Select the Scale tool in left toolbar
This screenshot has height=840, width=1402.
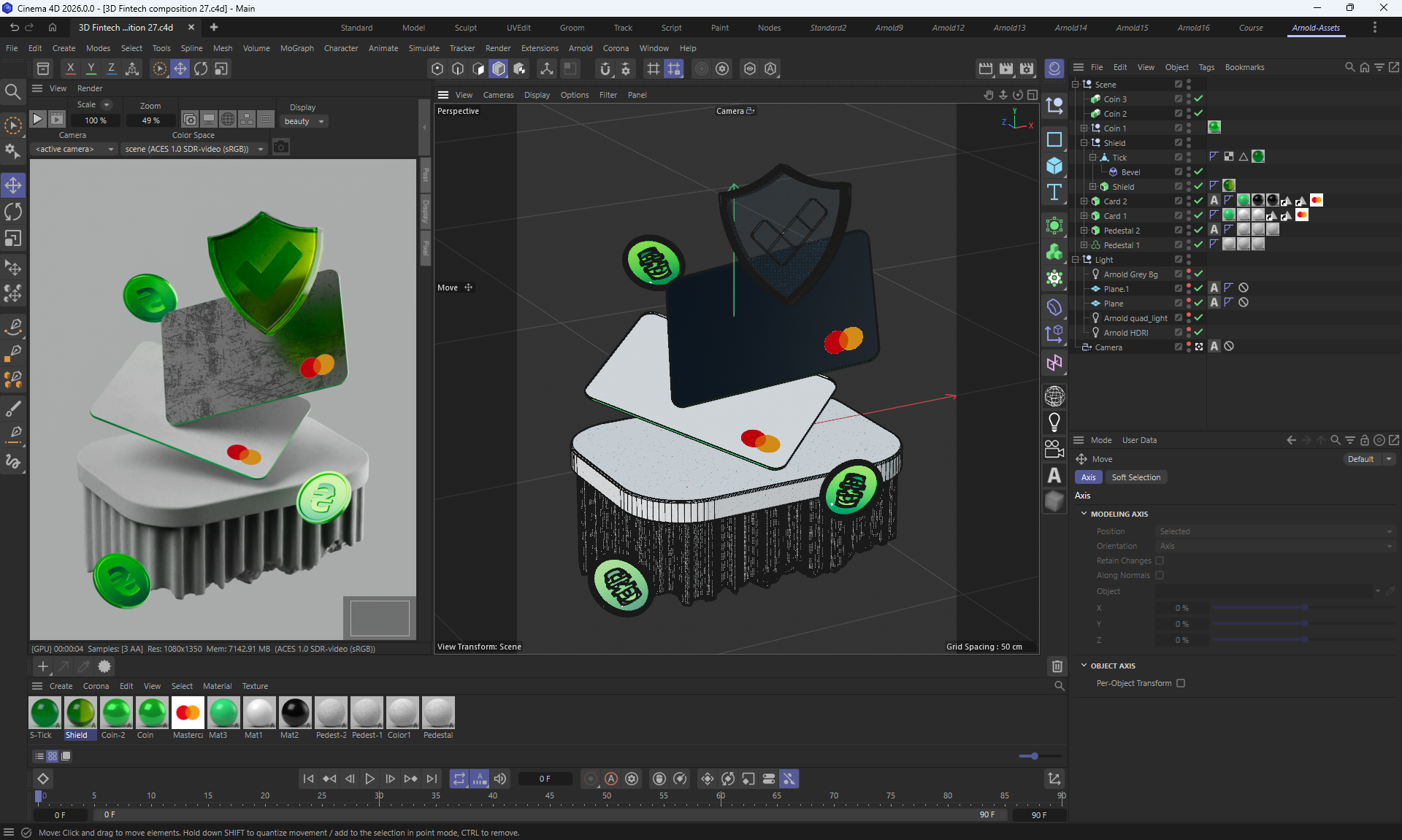tap(13, 239)
